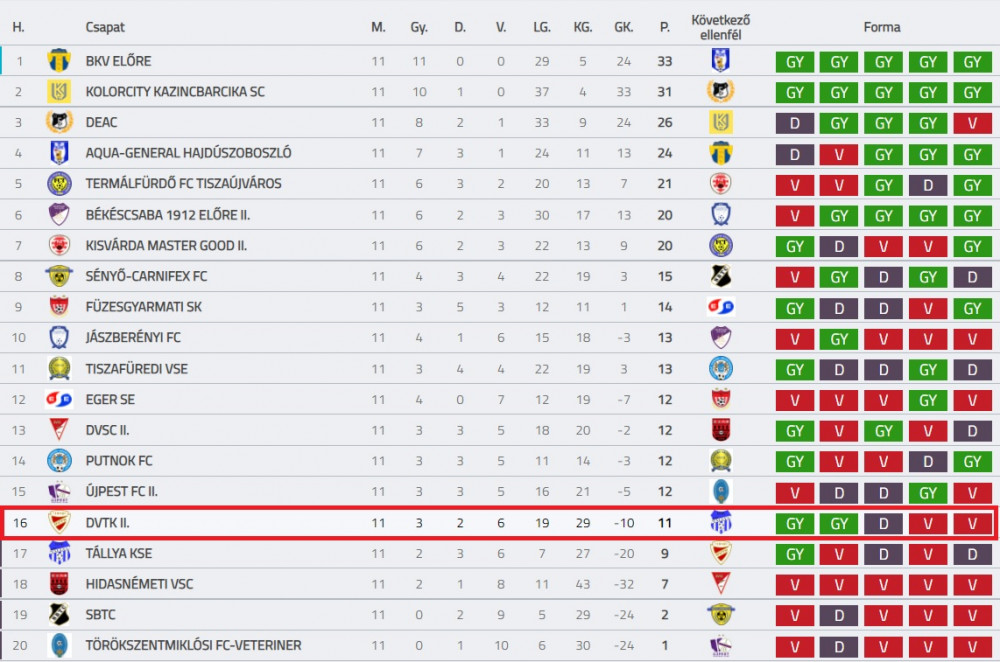Open DVTK II. team crest icon
Viewport: 1000px width, 662px height.
(59, 522)
